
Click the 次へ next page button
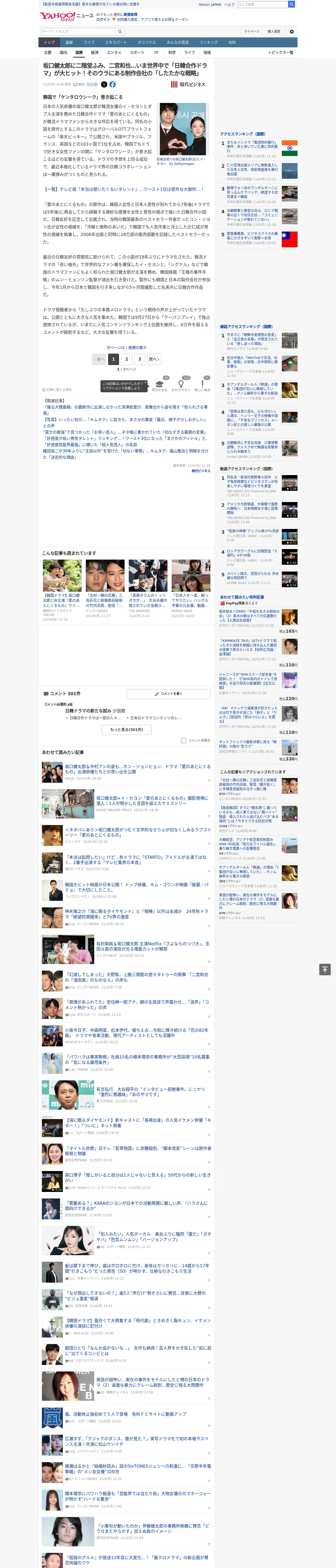(x=154, y=359)
